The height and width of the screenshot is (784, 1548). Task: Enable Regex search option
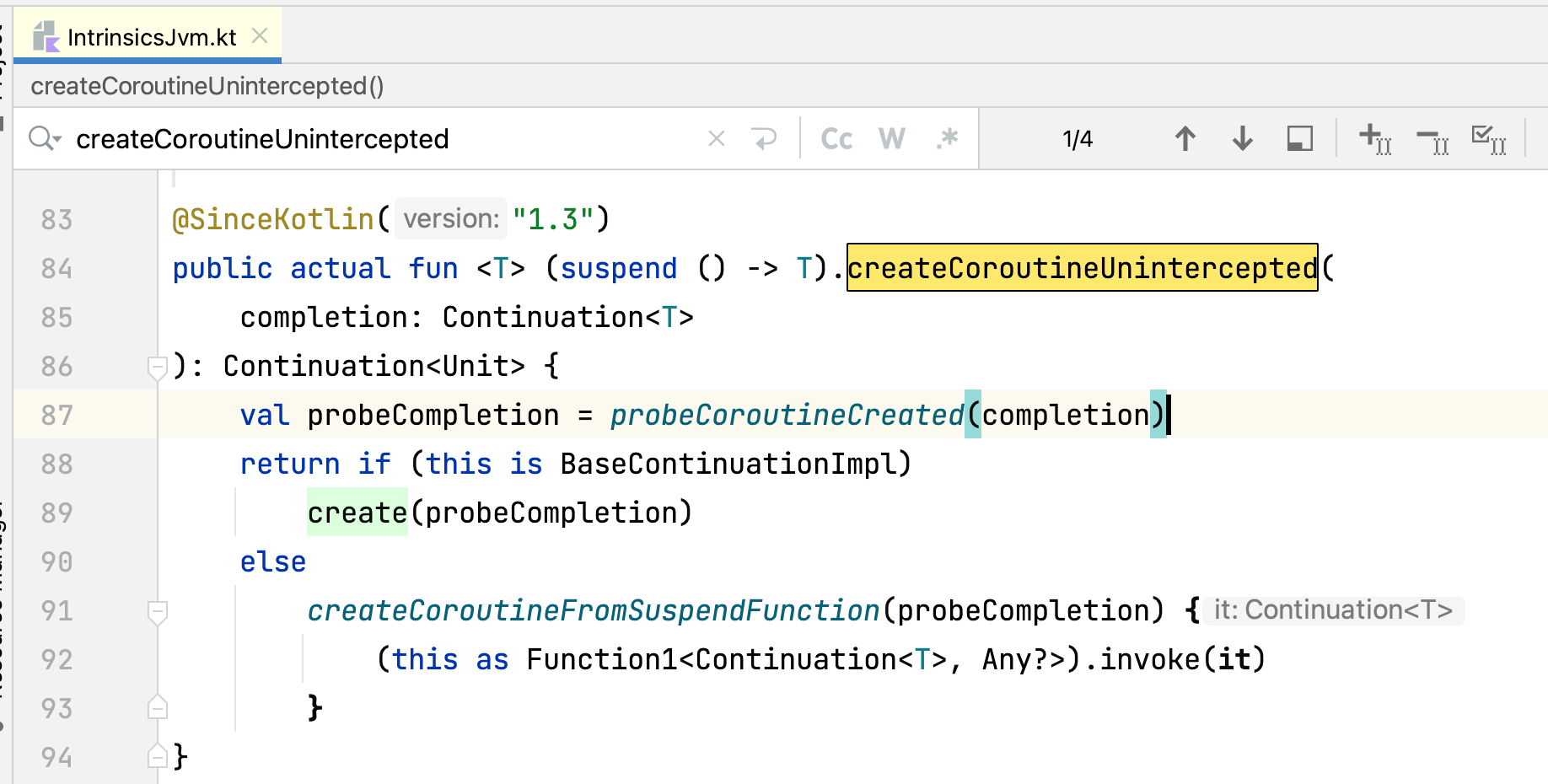pyautogui.click(x=948, y=138)
